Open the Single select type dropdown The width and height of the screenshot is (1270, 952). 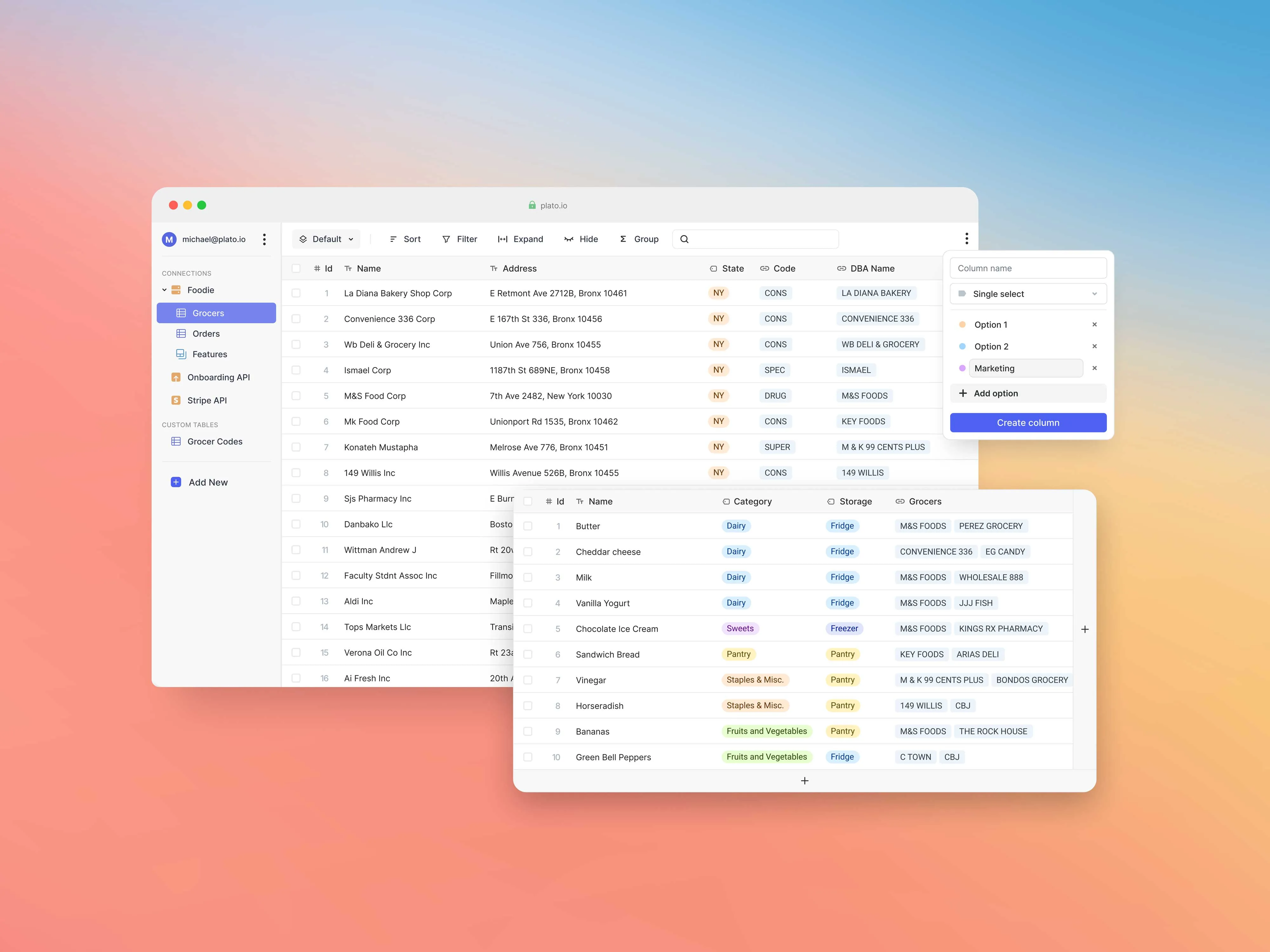coord(1028,294)
